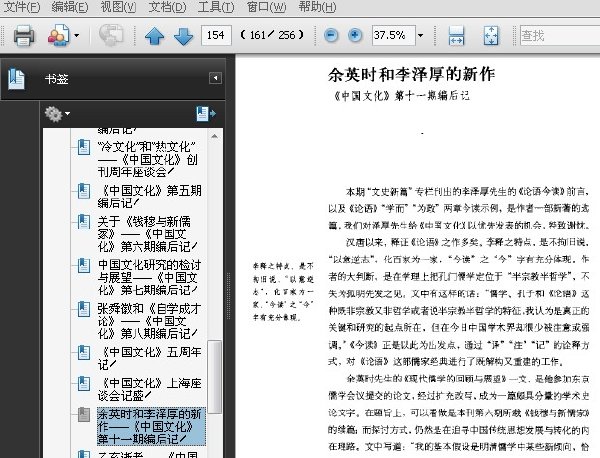
Task: Click the page number field showing 154
Action: coord(216,36)
